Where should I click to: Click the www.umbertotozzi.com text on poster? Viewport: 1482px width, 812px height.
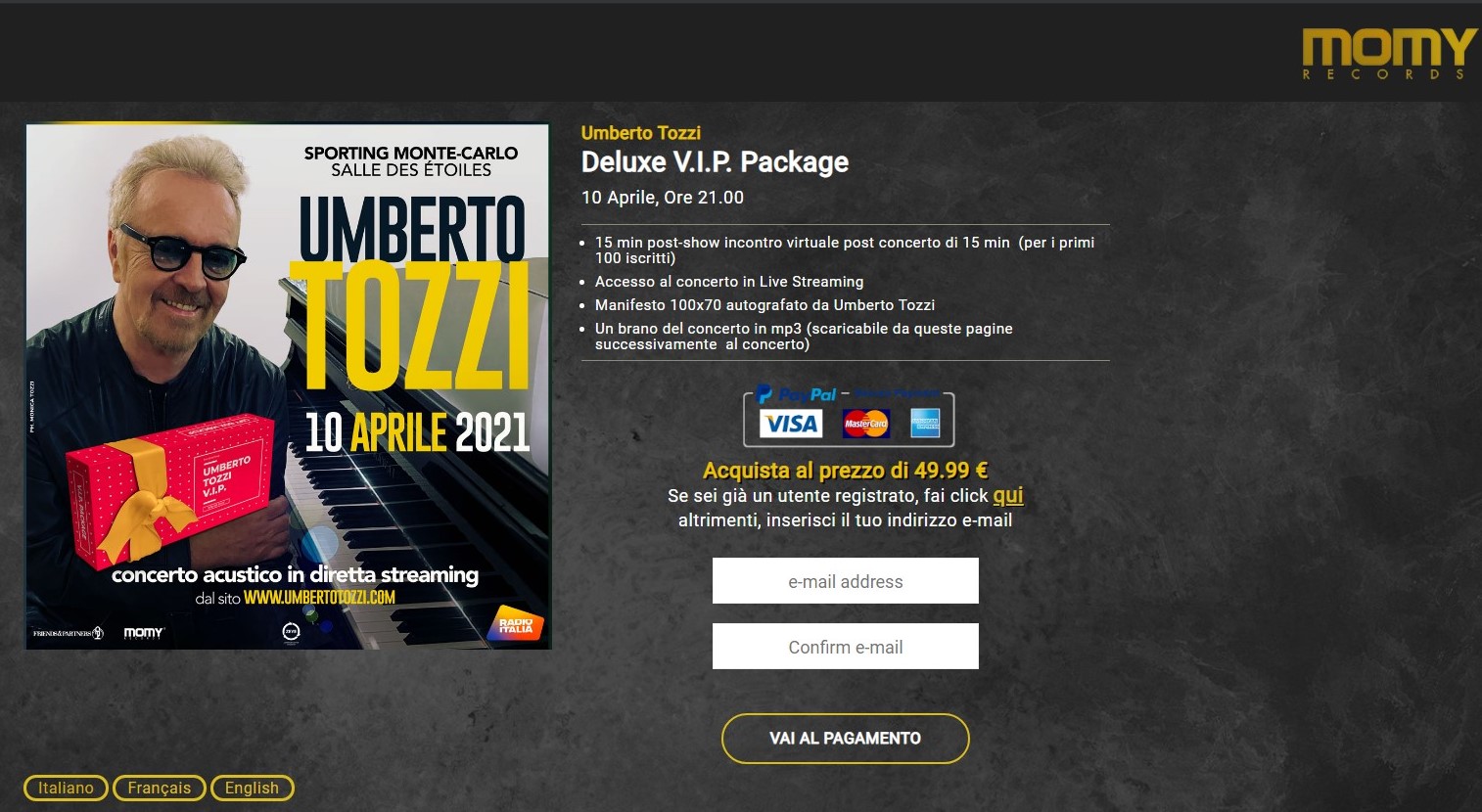pos(319,597)
